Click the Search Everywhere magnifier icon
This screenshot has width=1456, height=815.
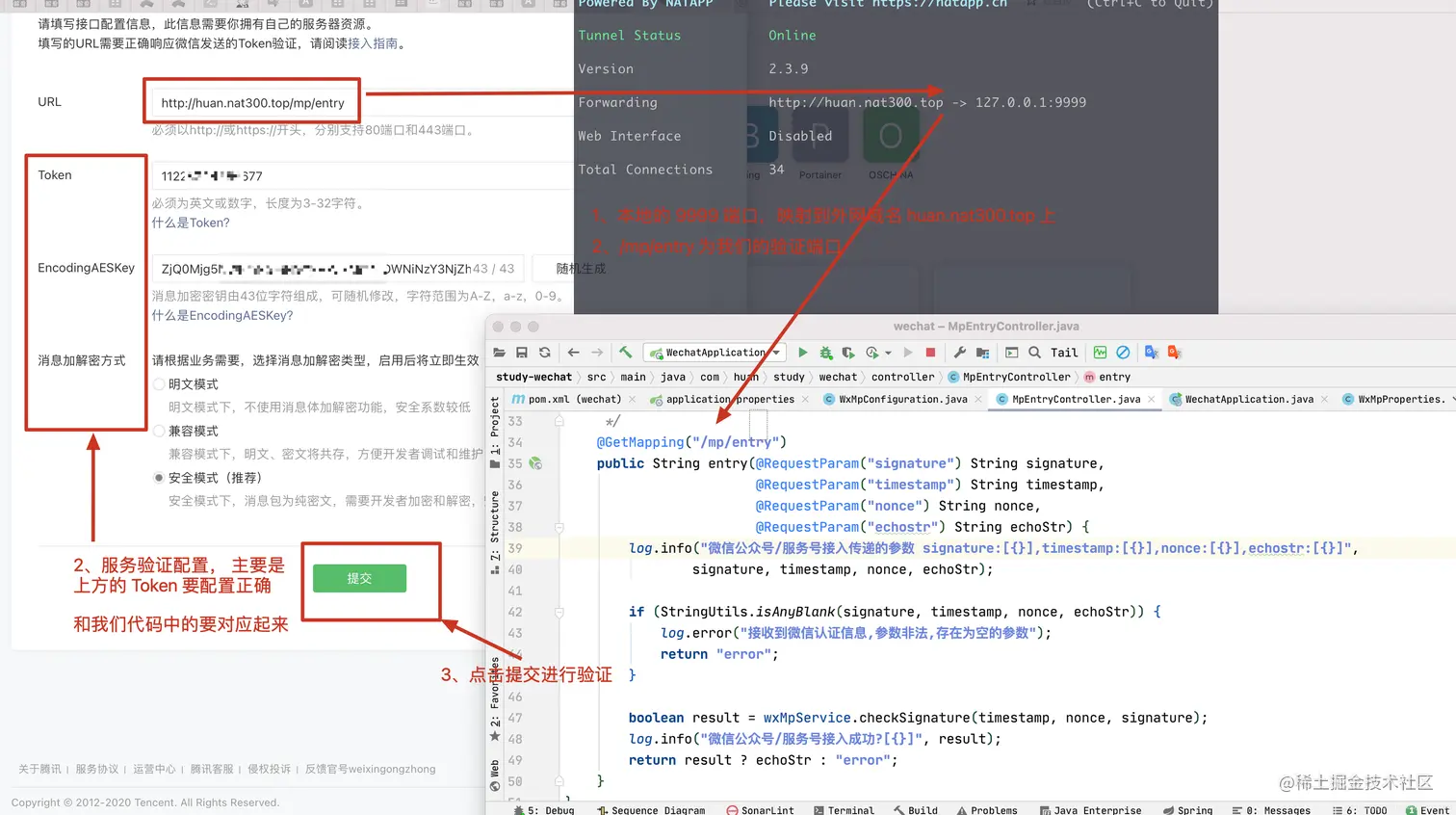pyautogui.click(x=1034, y=353)
